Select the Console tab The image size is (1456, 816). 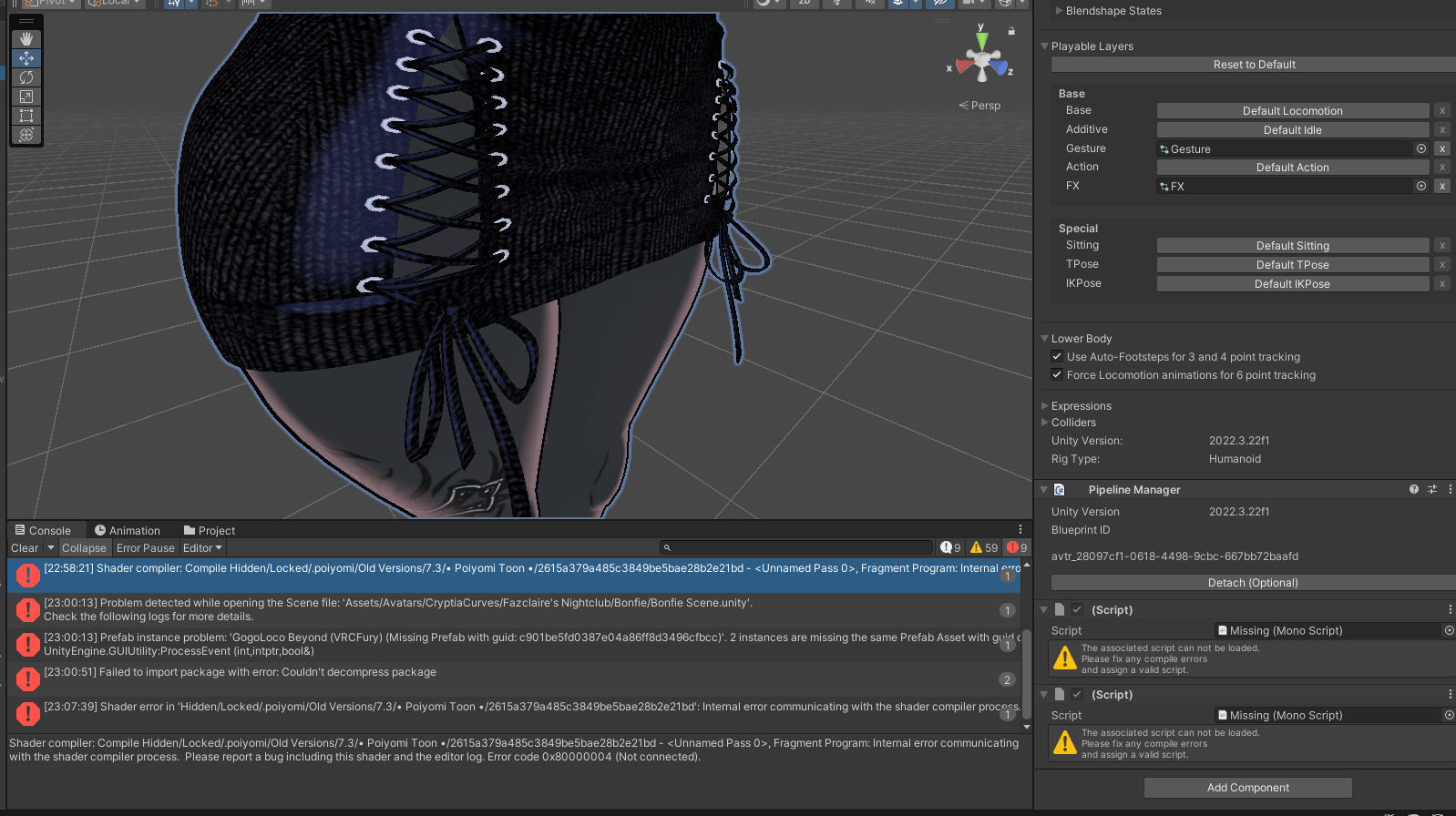point(44,530)
